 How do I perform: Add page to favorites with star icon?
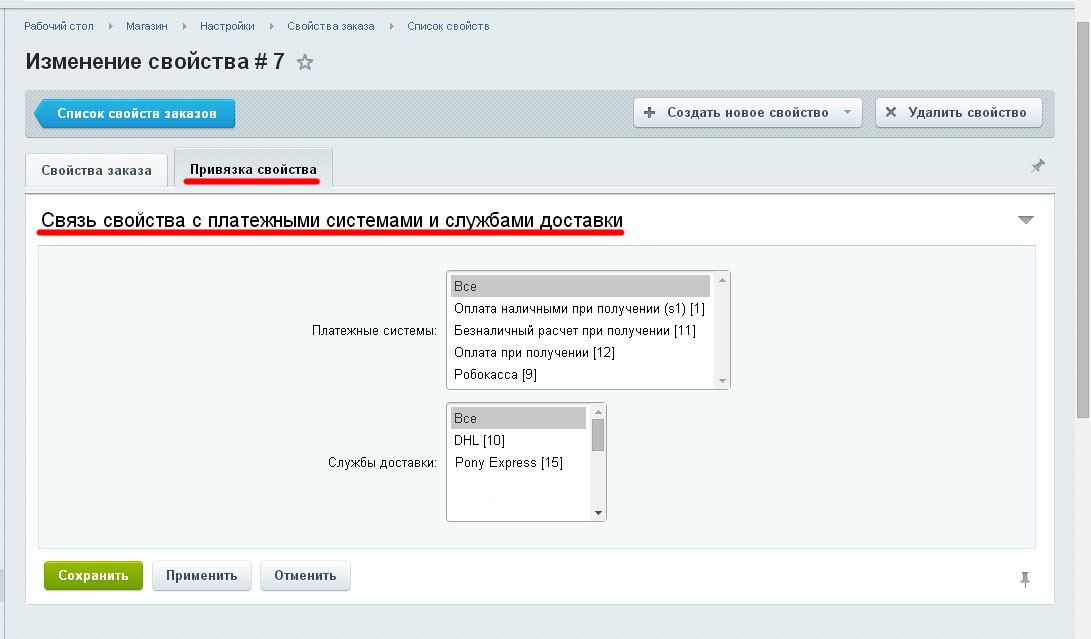pos(305,63)
